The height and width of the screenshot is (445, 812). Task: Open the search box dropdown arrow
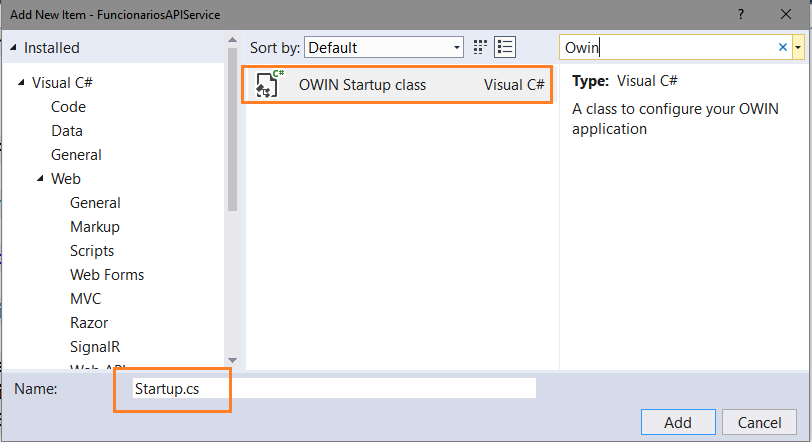(x=798, y=48)
